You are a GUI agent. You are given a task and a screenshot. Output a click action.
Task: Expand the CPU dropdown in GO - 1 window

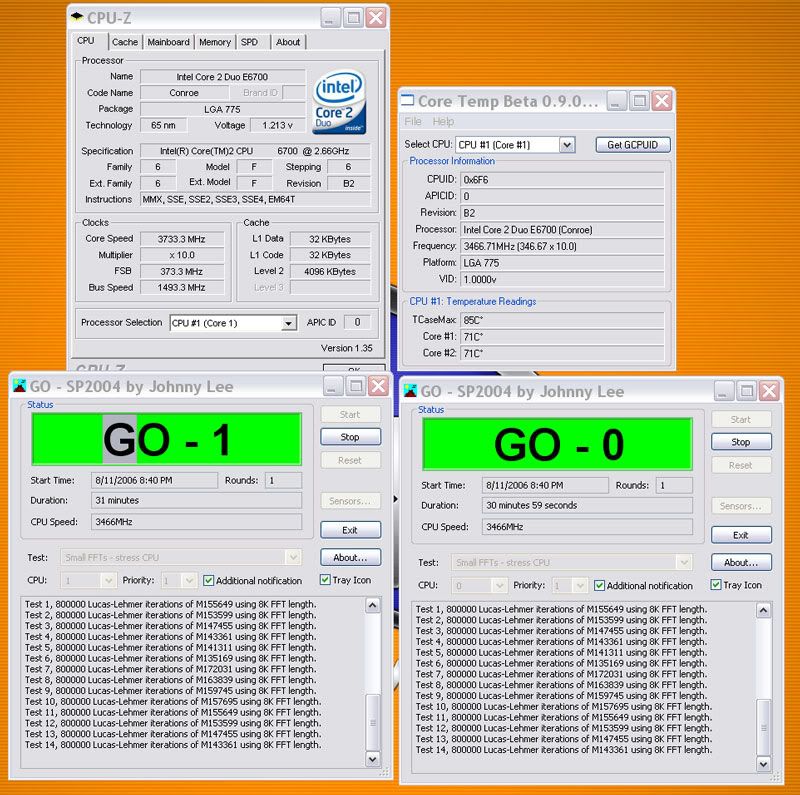click(108, 581)
